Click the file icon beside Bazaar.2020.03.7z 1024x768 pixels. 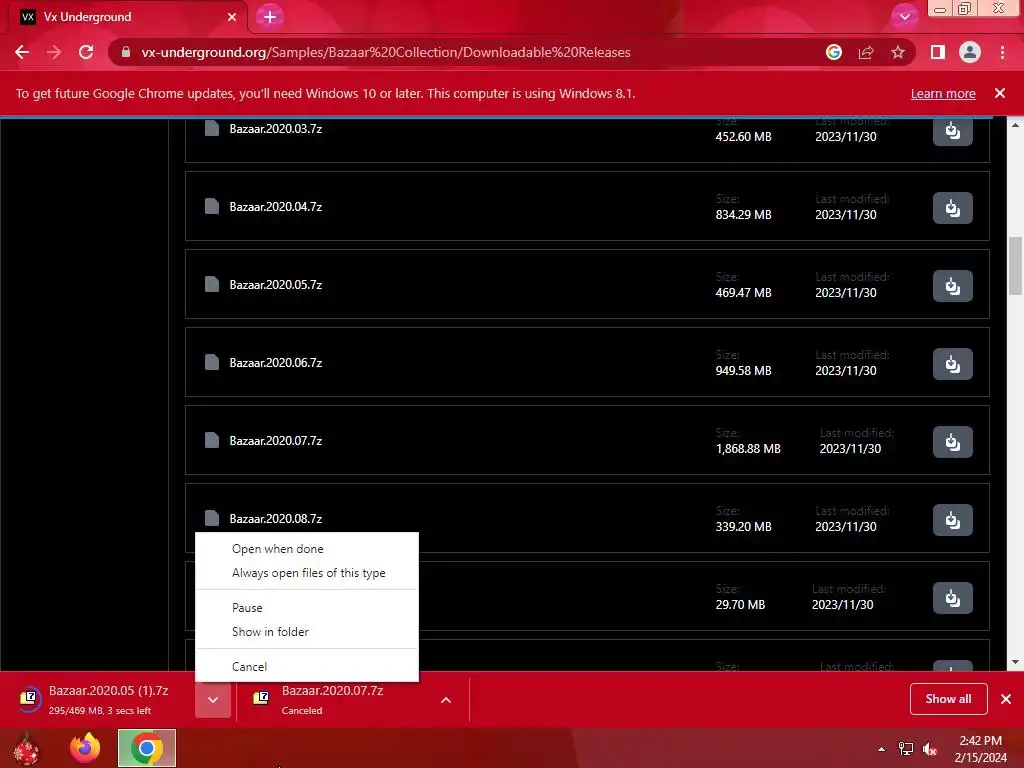point(212,128)
